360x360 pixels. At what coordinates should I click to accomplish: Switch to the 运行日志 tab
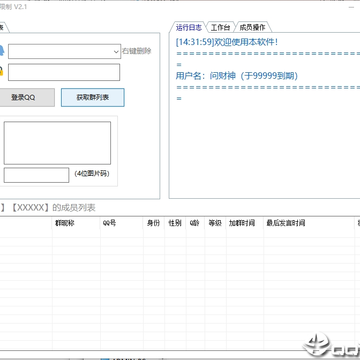[189, 27]
